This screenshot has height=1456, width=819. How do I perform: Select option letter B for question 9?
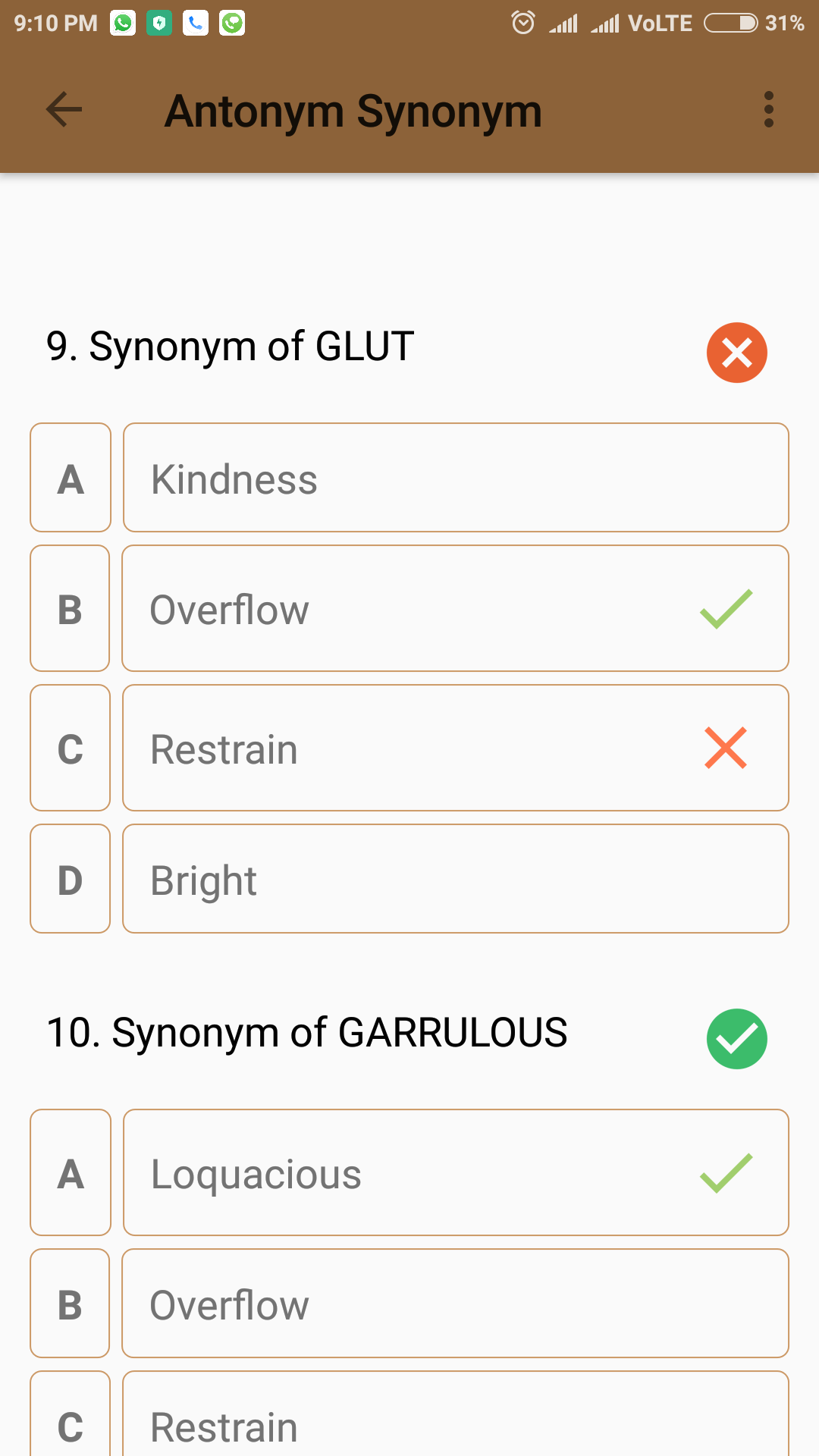pos(70,608)
